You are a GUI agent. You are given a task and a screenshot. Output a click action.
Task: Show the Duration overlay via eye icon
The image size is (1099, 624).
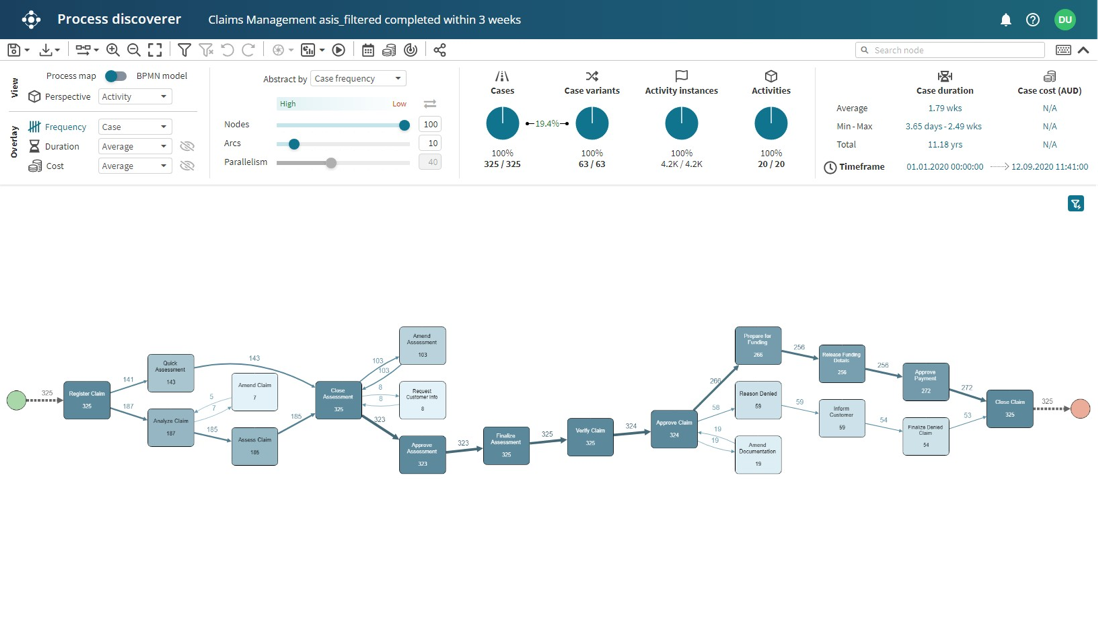pyautogui.click(x=187, y=146)
